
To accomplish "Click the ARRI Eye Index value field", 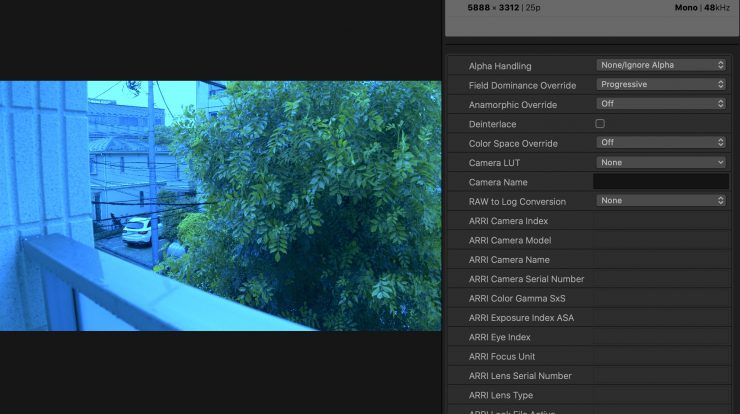I will tap(661, 338).
